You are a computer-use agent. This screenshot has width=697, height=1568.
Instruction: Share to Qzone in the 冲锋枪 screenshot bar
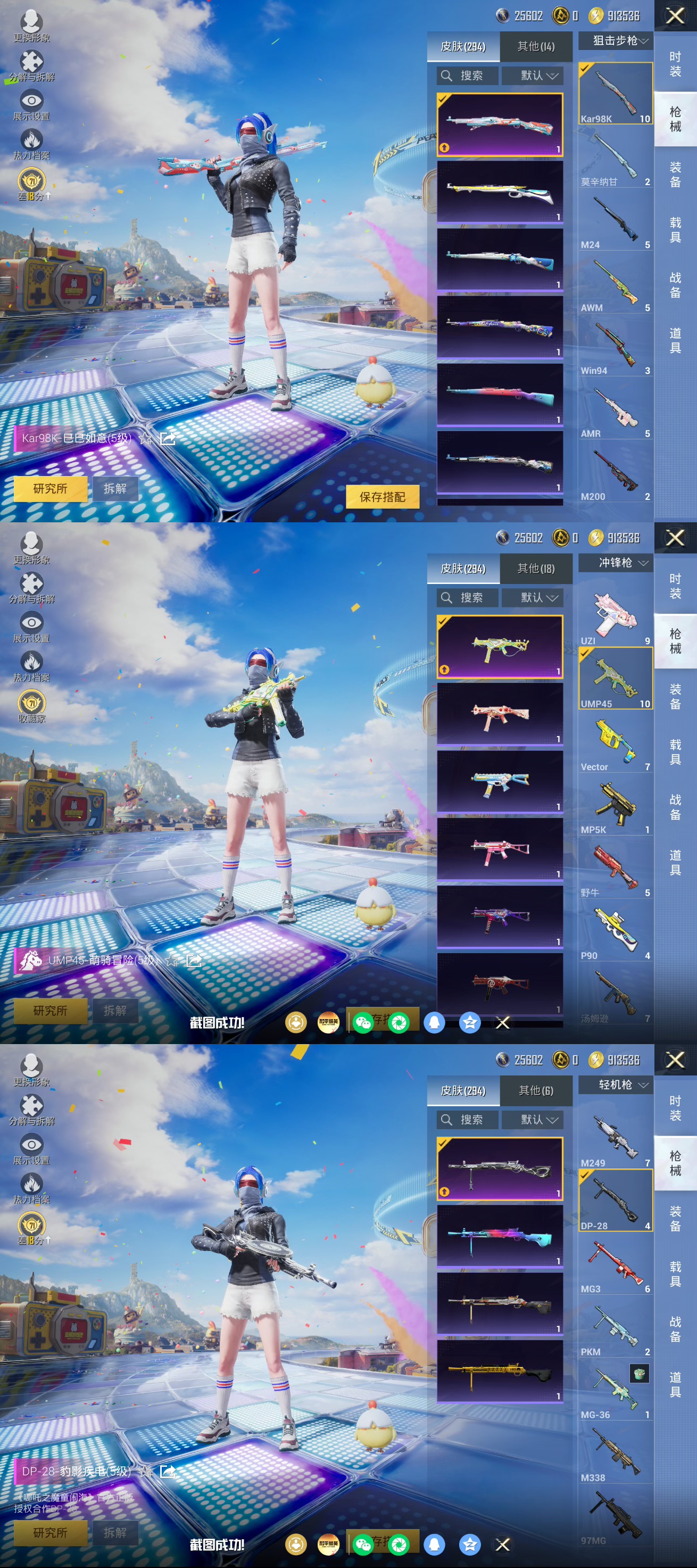tap(469, 1023)
